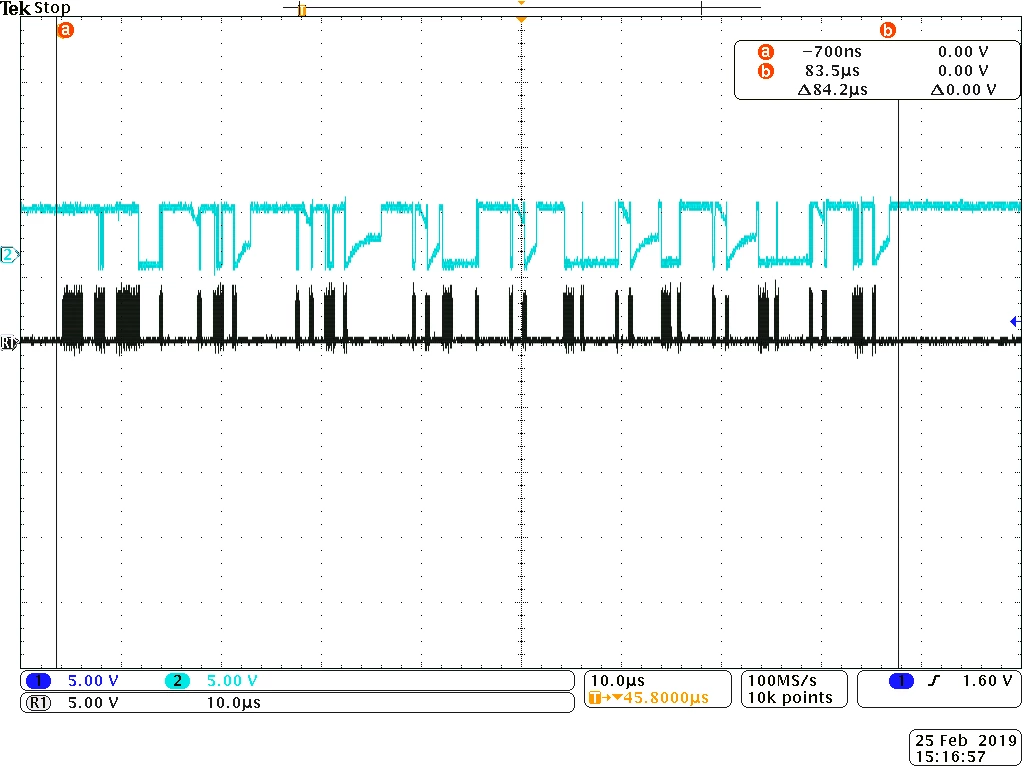The width and height of the screenshot is (1024, 768).
Task: Click the Δ84.2µs delta time readout
Action: click(833, 90)
